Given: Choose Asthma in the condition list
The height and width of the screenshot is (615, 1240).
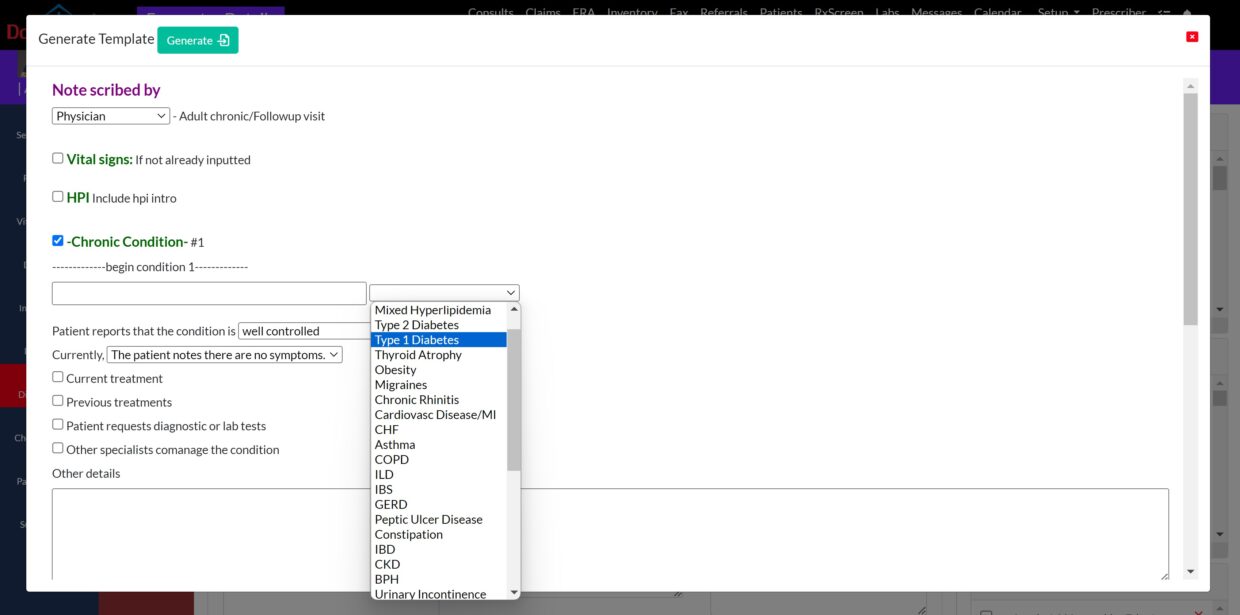Looking at the screenshot, I should (x=395, y=445).
